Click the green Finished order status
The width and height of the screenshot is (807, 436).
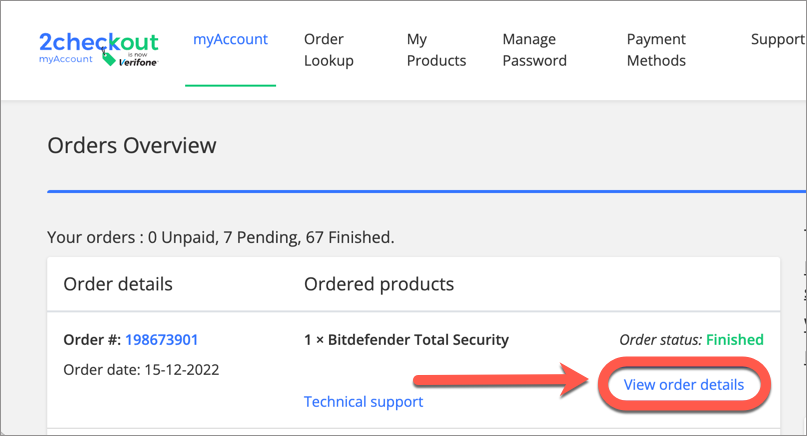click(x=735, y=340)
